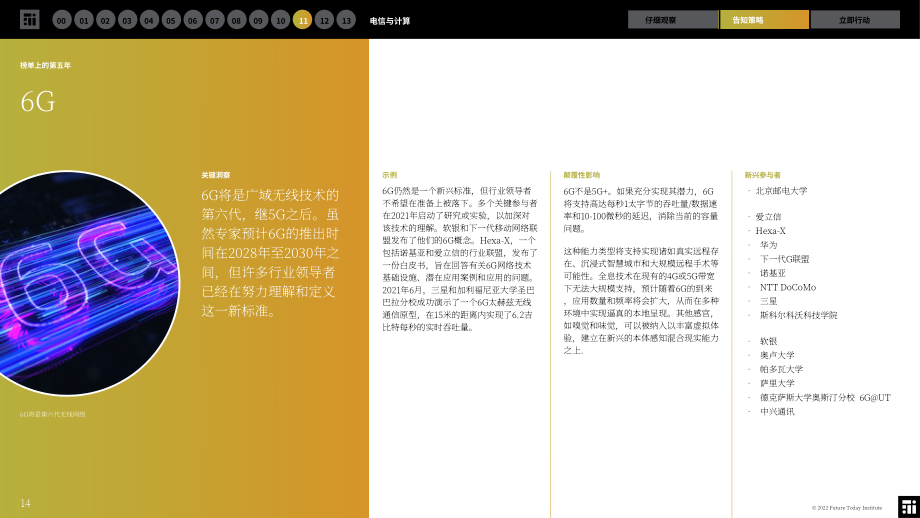Click the image caption 6G将是第六代无线网络
Viewport: 920px width, 518px height.
click(x=53, y=414)
